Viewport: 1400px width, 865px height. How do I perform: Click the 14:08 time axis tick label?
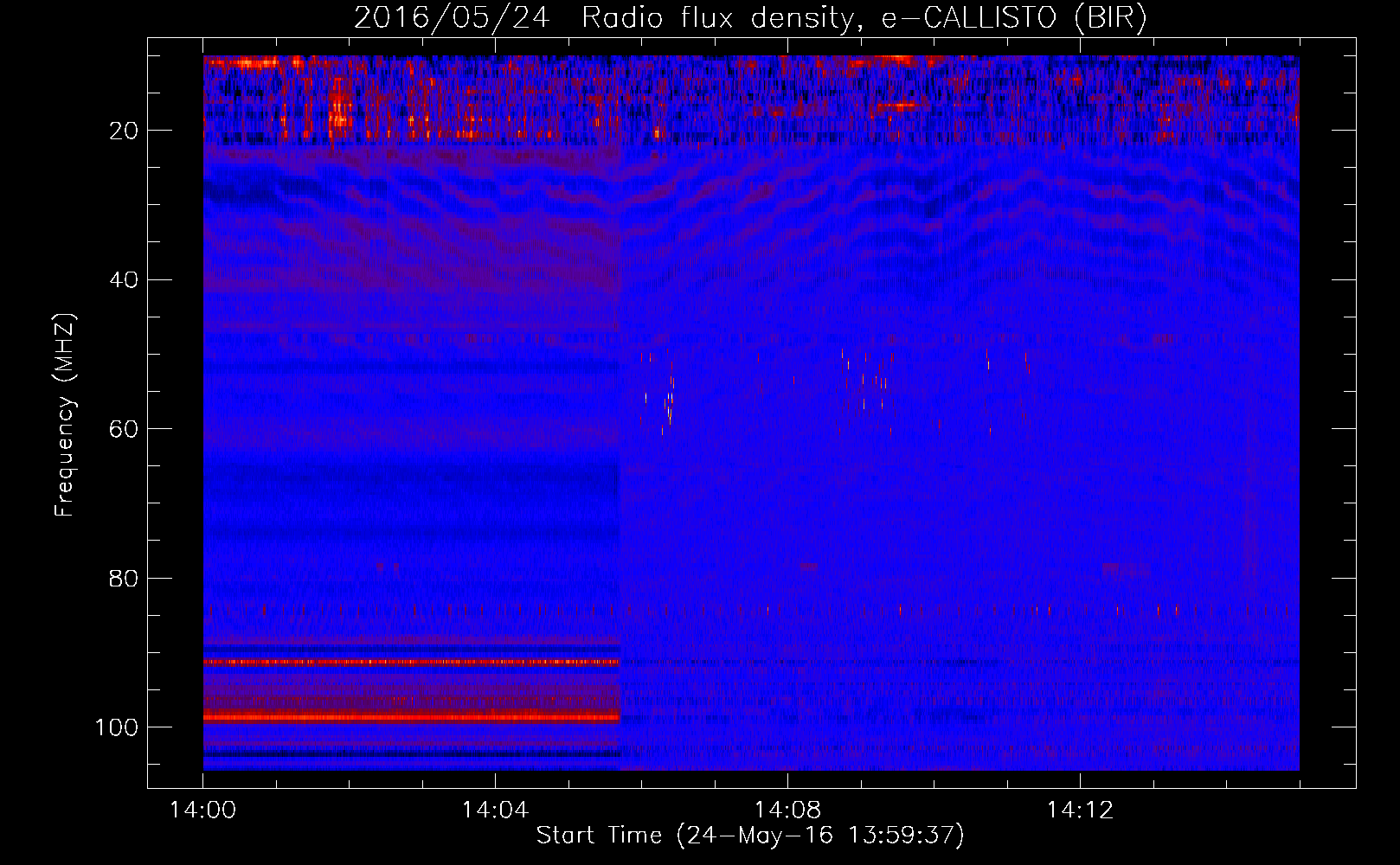[787, 811]
